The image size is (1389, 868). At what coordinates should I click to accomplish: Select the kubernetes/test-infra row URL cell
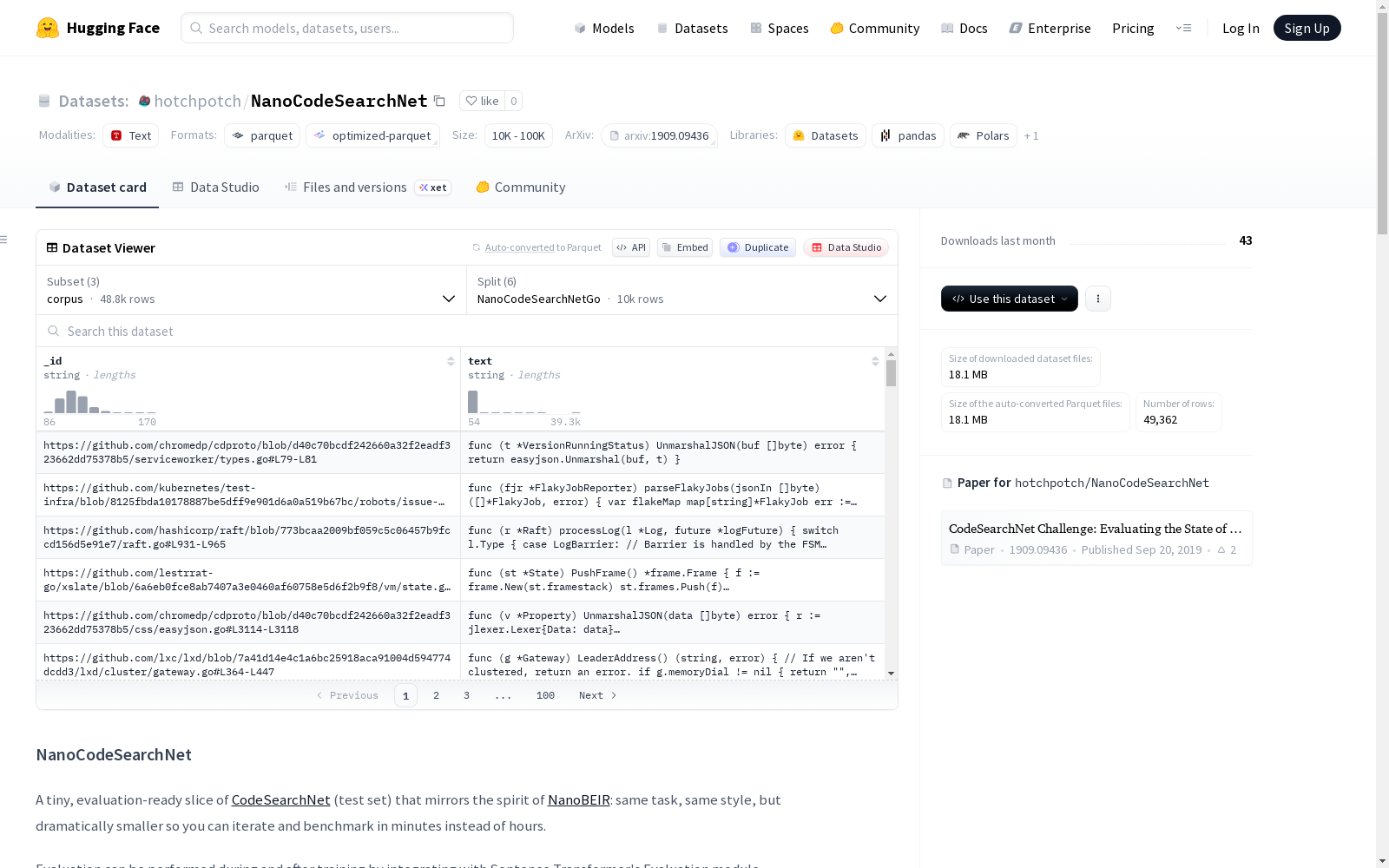[248, 495]
